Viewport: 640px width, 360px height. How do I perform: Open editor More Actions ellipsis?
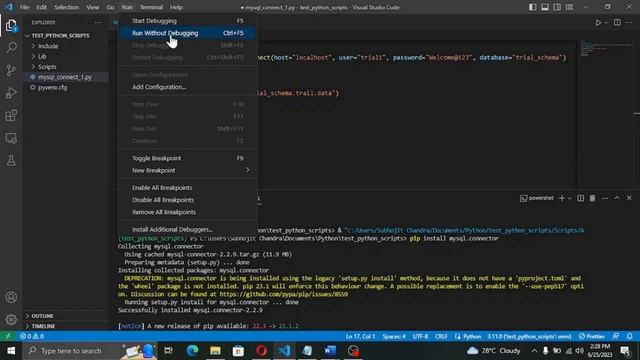(629, 23)
